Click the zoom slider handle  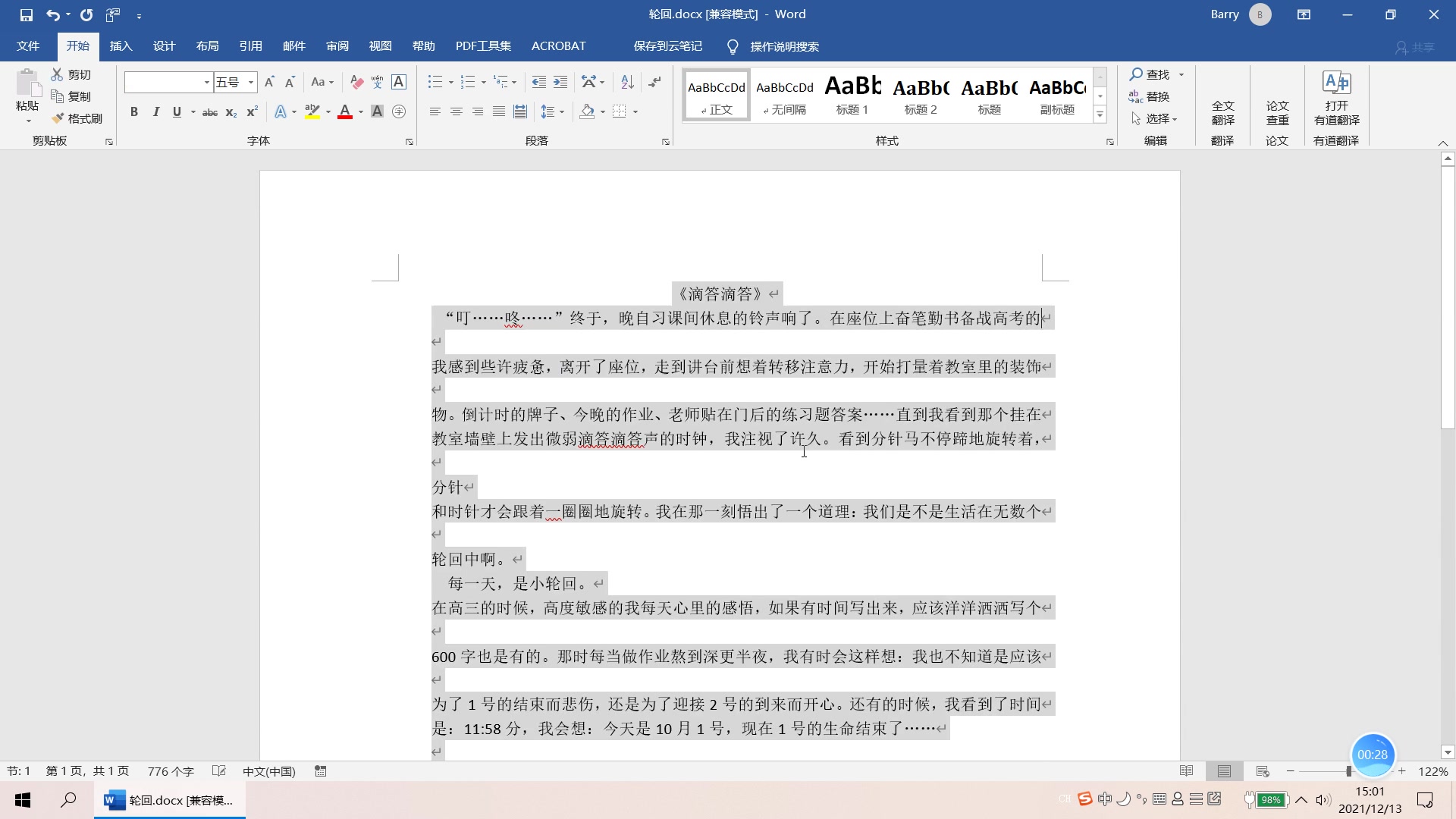(1348, 771)
